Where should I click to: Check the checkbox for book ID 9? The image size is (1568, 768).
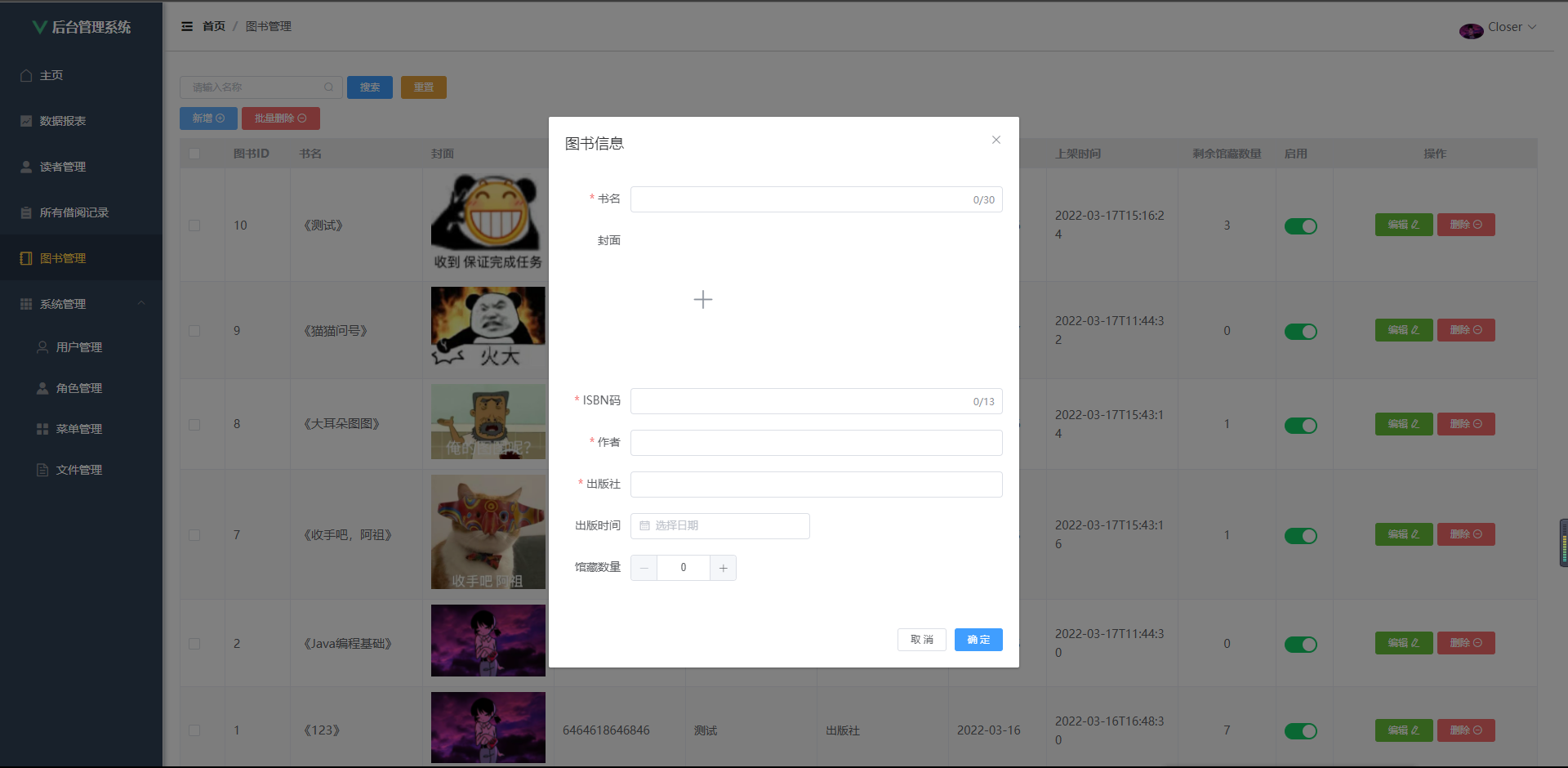coord(194,331)
